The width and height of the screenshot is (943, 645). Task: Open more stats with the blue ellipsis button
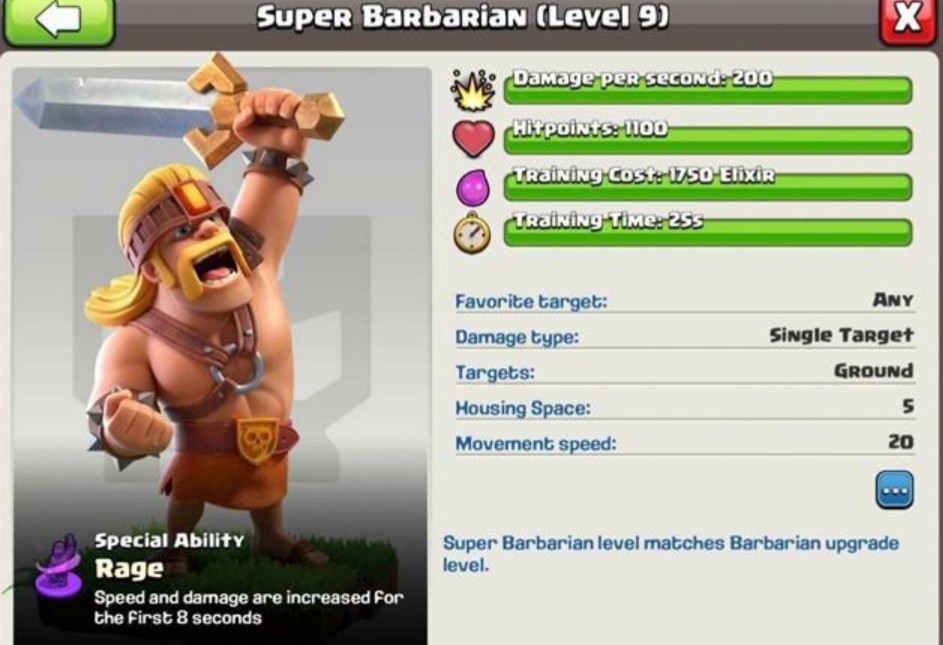click(x=894, y=490)
